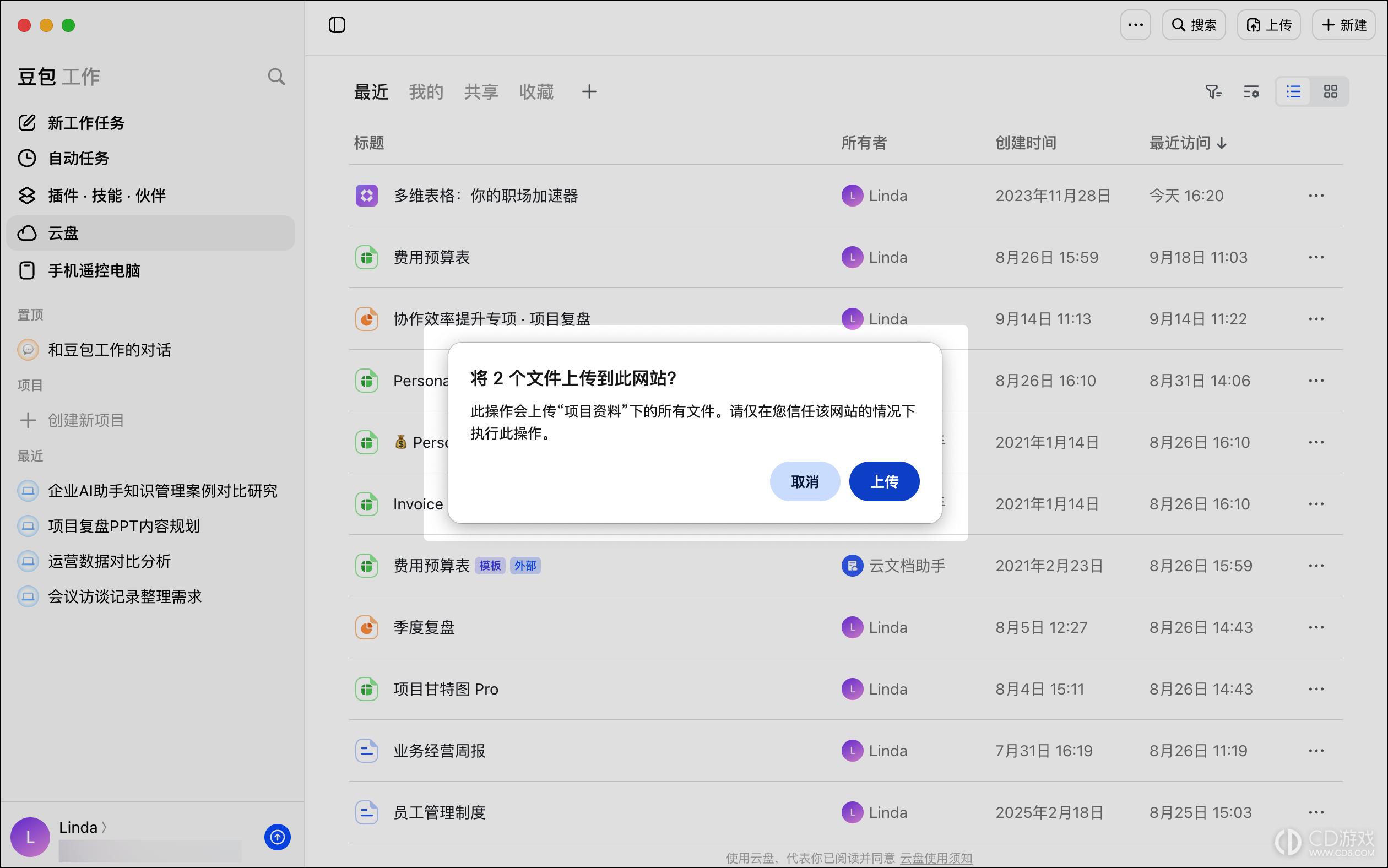Image resolution: width=1388 pixels, height=868 pixels.
Task: Open more options for 业务经营周报 row
Action: (1316, 751)
